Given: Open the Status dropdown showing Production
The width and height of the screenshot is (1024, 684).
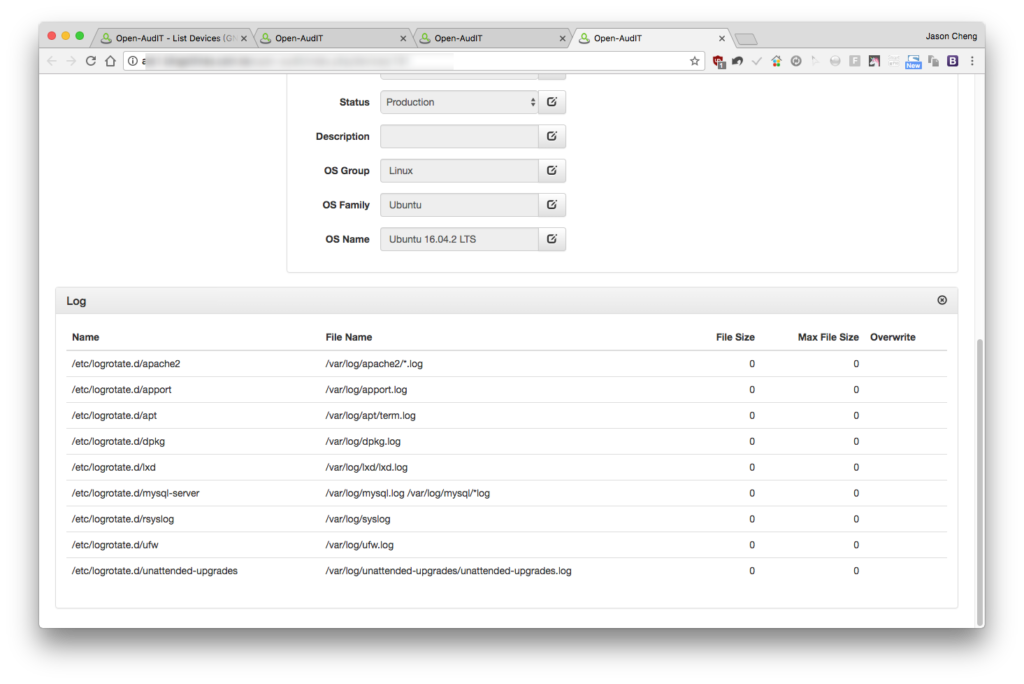Looking at the screenshot, I should point(459,102).
